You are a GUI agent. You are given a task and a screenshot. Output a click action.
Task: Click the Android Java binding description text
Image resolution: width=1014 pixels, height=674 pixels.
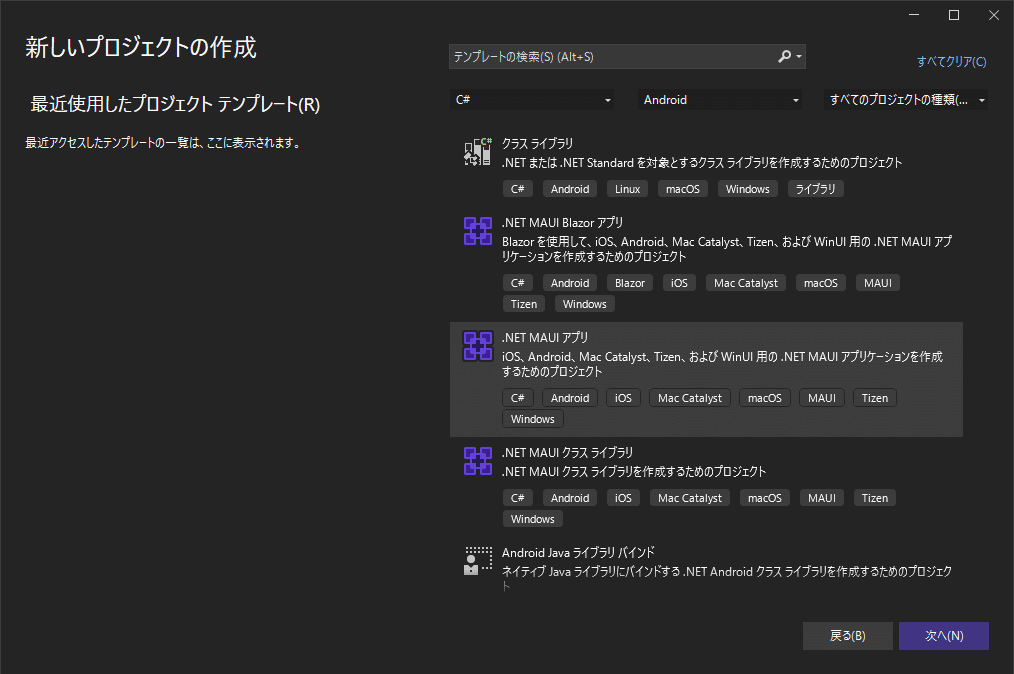pos(727,578)
